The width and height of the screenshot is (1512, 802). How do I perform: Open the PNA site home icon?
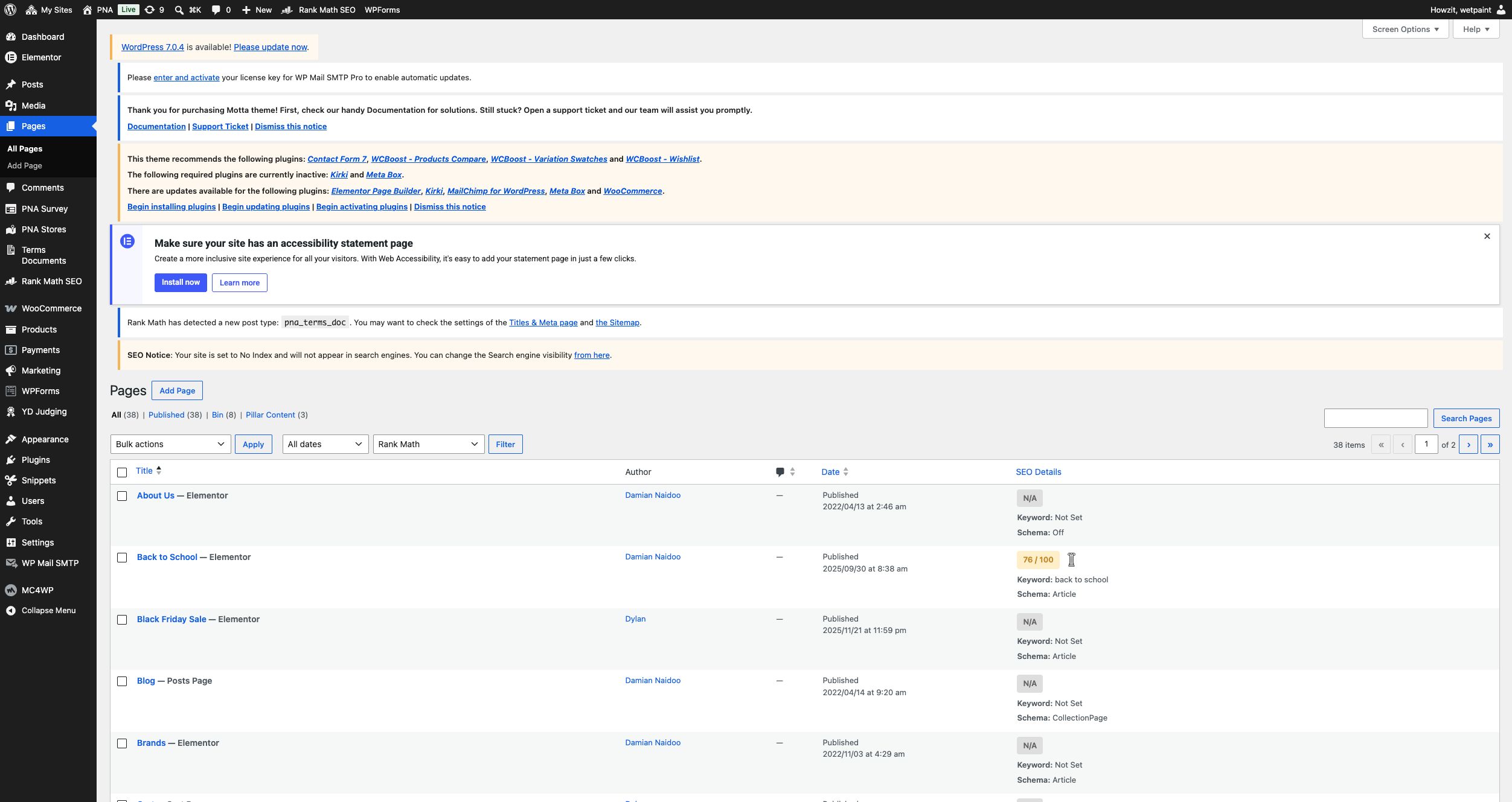(88, 10)
